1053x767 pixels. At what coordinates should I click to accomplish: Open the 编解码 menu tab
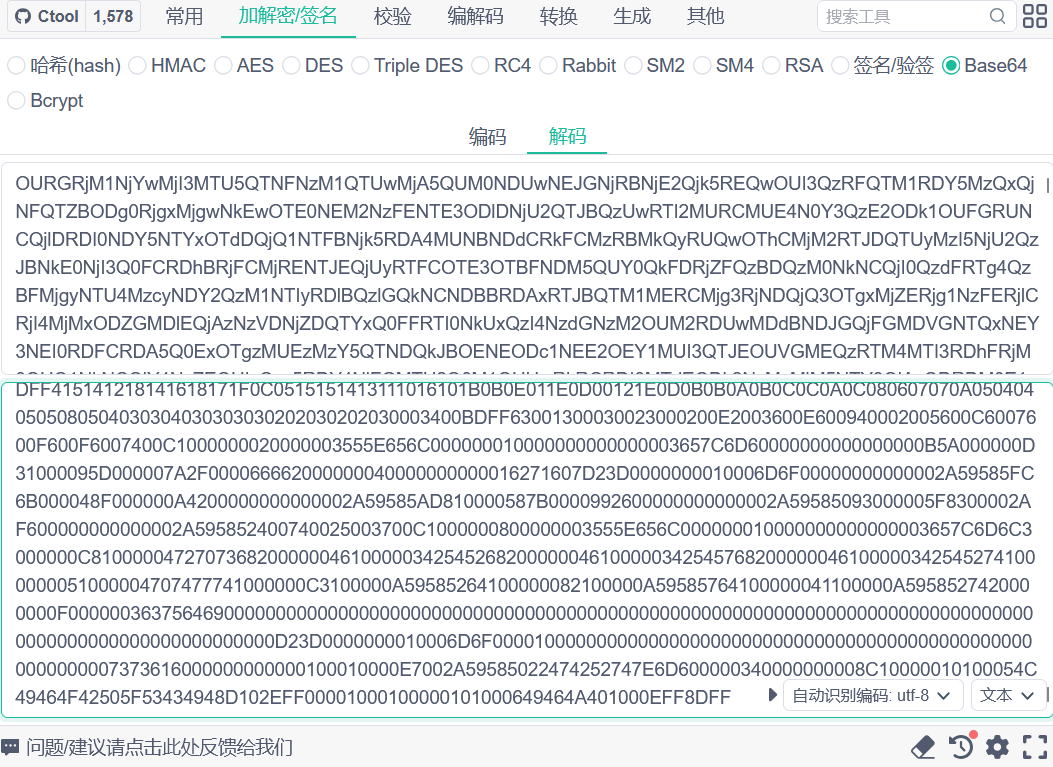click(x=475, y=17)
